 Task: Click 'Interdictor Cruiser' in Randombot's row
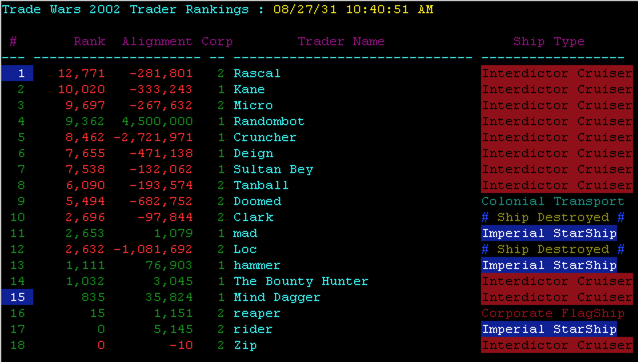pos(557,121)
